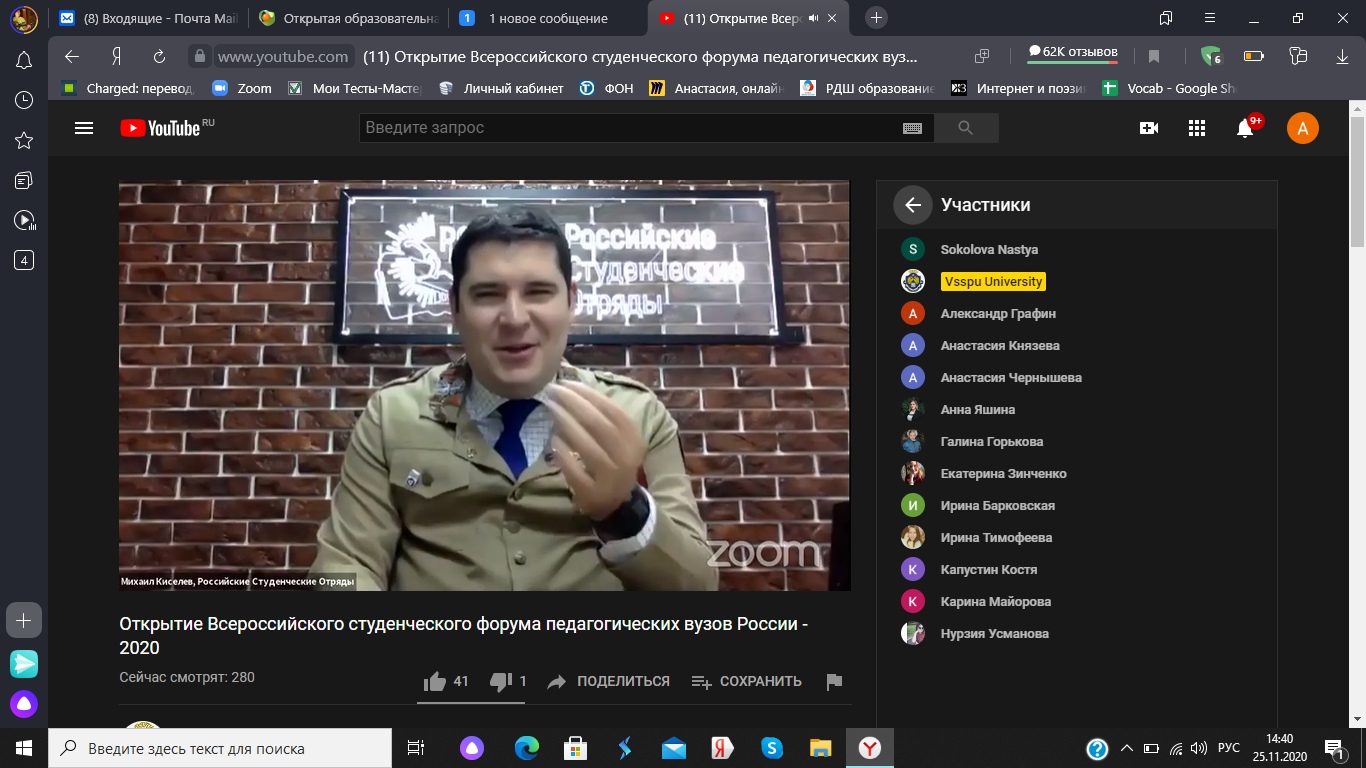Click the СОХРАНИТЬ save button

(747, 682)
